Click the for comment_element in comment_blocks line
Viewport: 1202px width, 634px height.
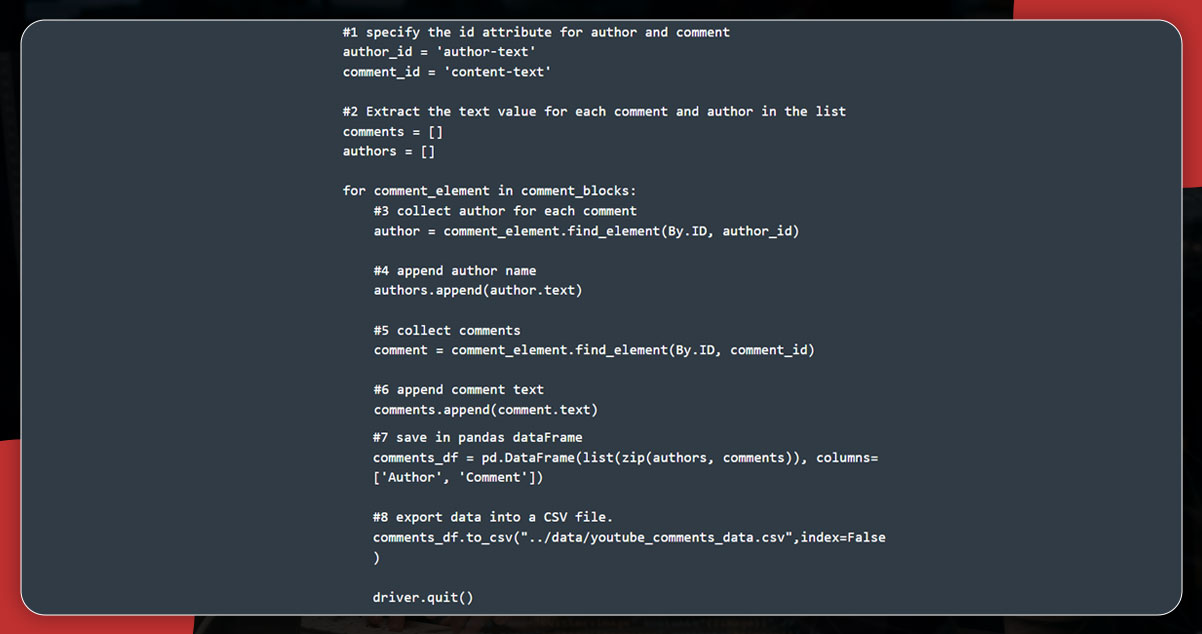pos(490,191)
